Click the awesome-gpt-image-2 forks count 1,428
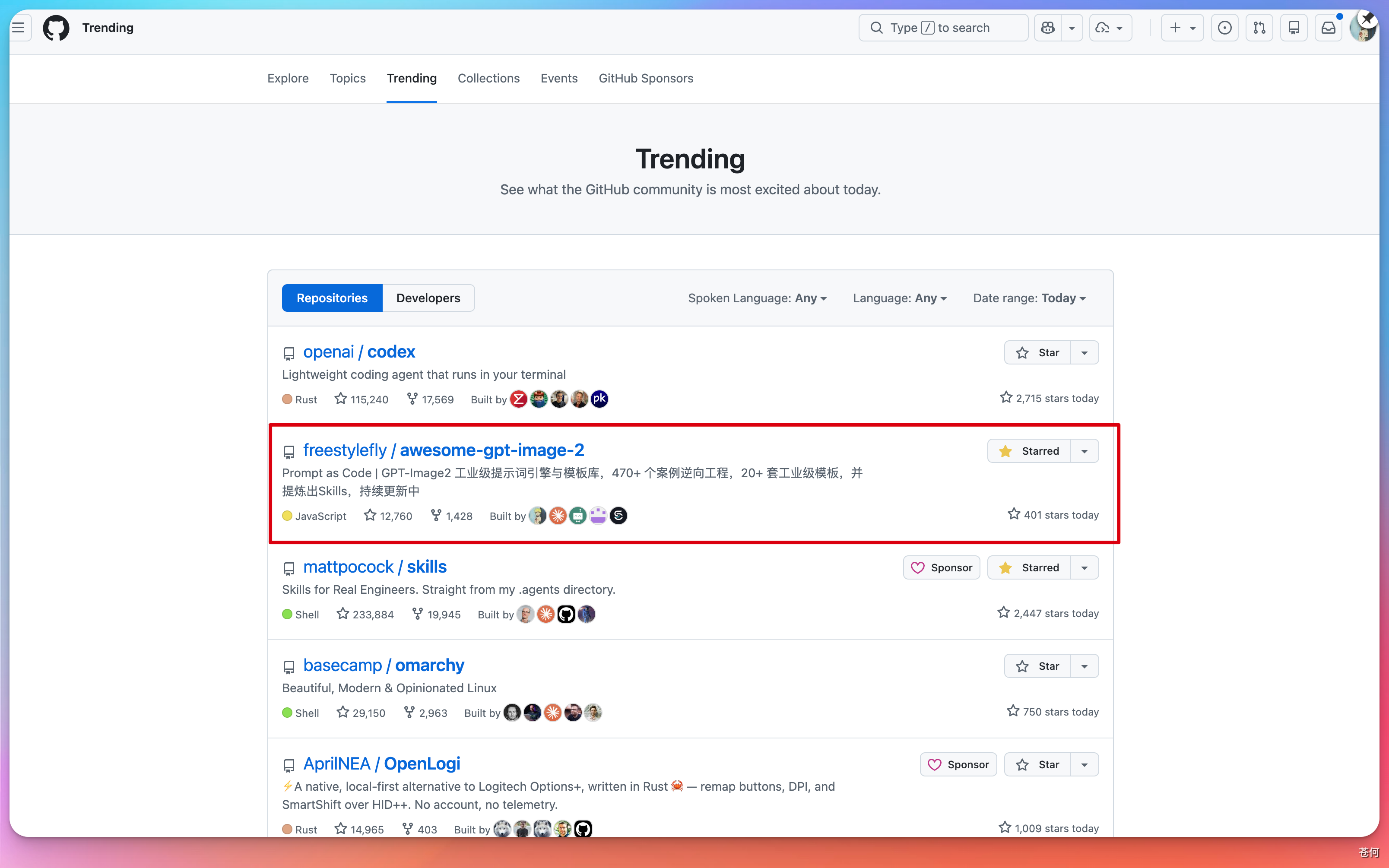The height and width of the screenshot is (868, 1389). [x=452, y=516]
